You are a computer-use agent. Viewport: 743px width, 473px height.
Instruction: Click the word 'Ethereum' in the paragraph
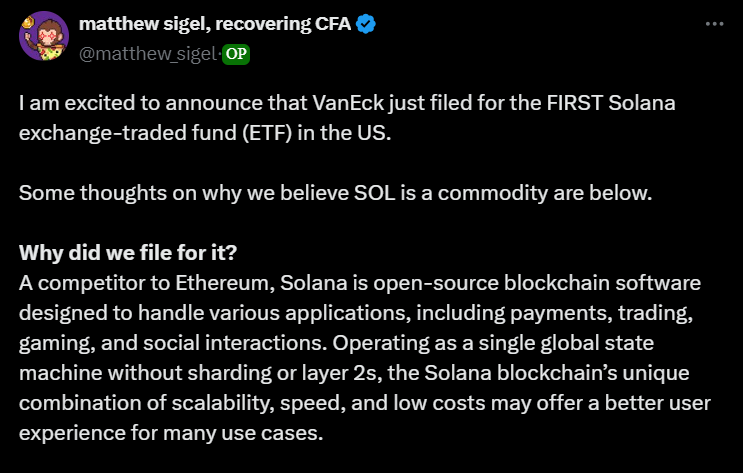tap(222, 283)
